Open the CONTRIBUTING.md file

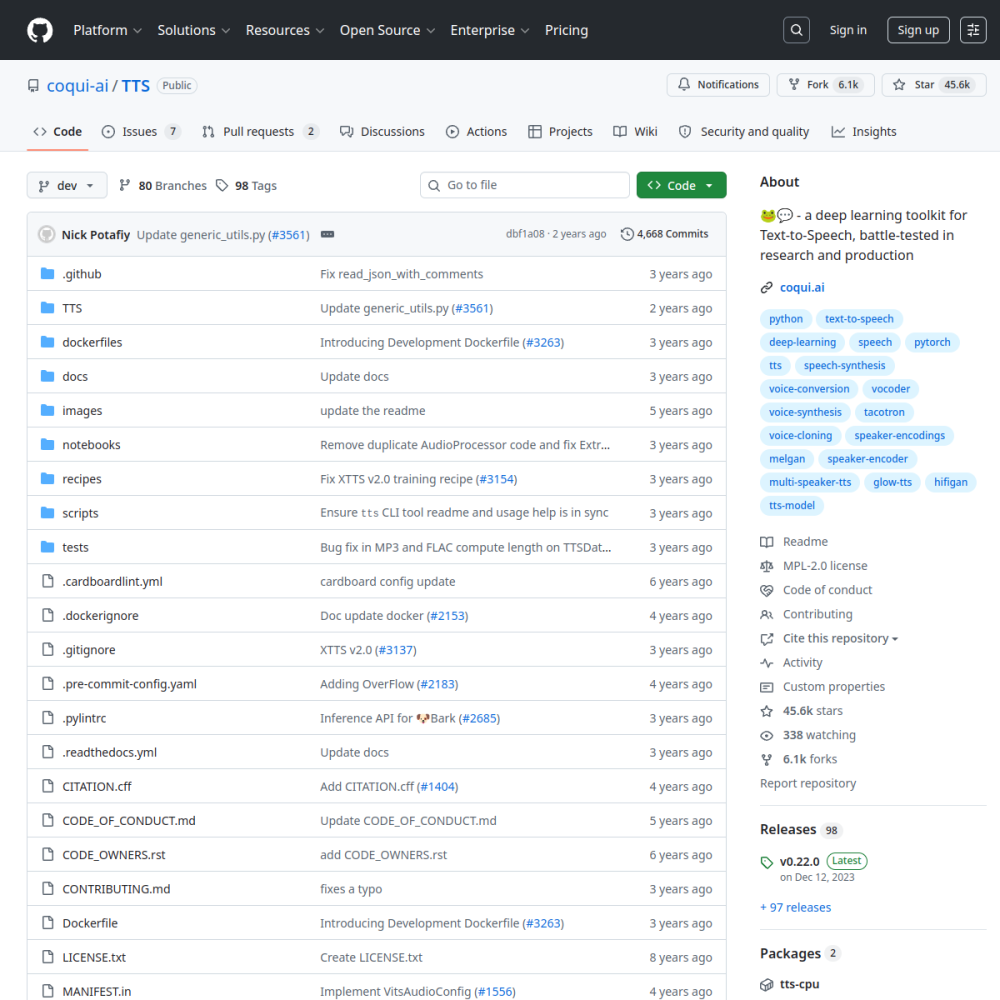click(116, 889)
